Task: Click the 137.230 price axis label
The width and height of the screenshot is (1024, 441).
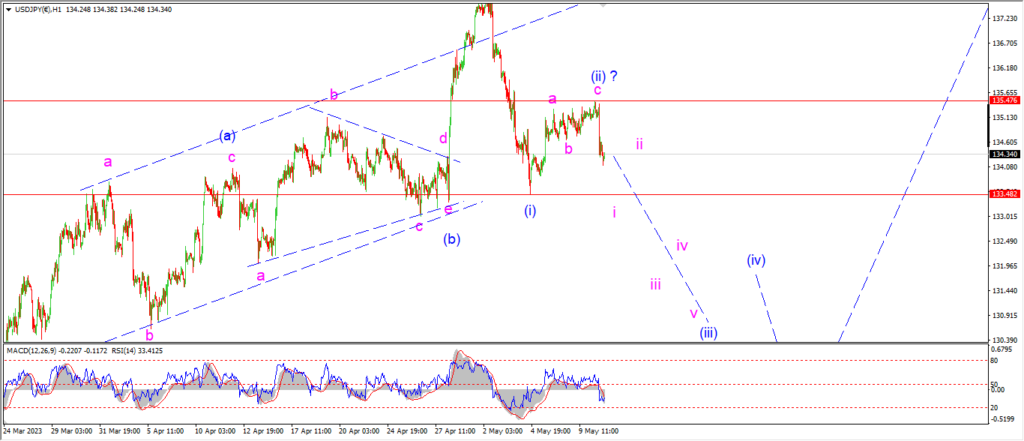Action: click(1002, 19)
